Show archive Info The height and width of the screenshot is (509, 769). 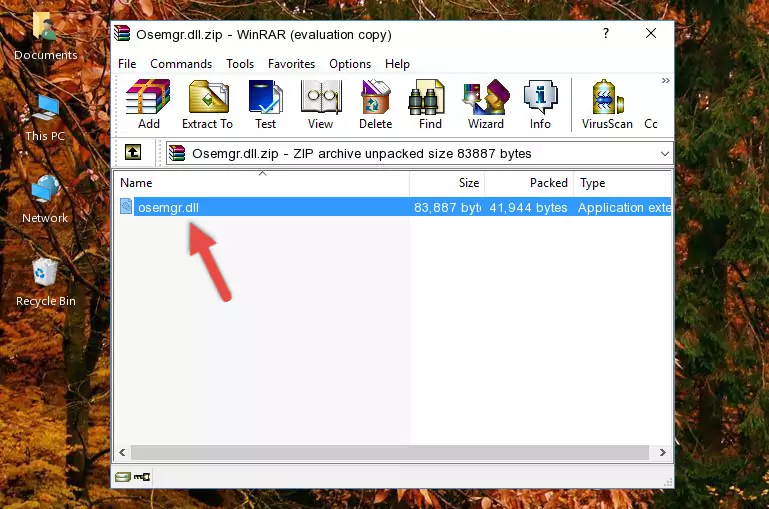pos(540,104)
